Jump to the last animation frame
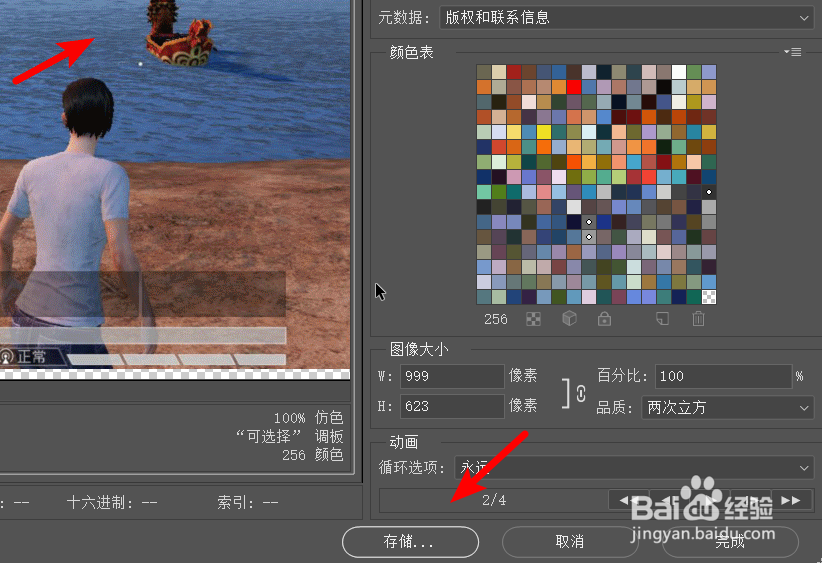The image size is (822, 563). point(791,500)
